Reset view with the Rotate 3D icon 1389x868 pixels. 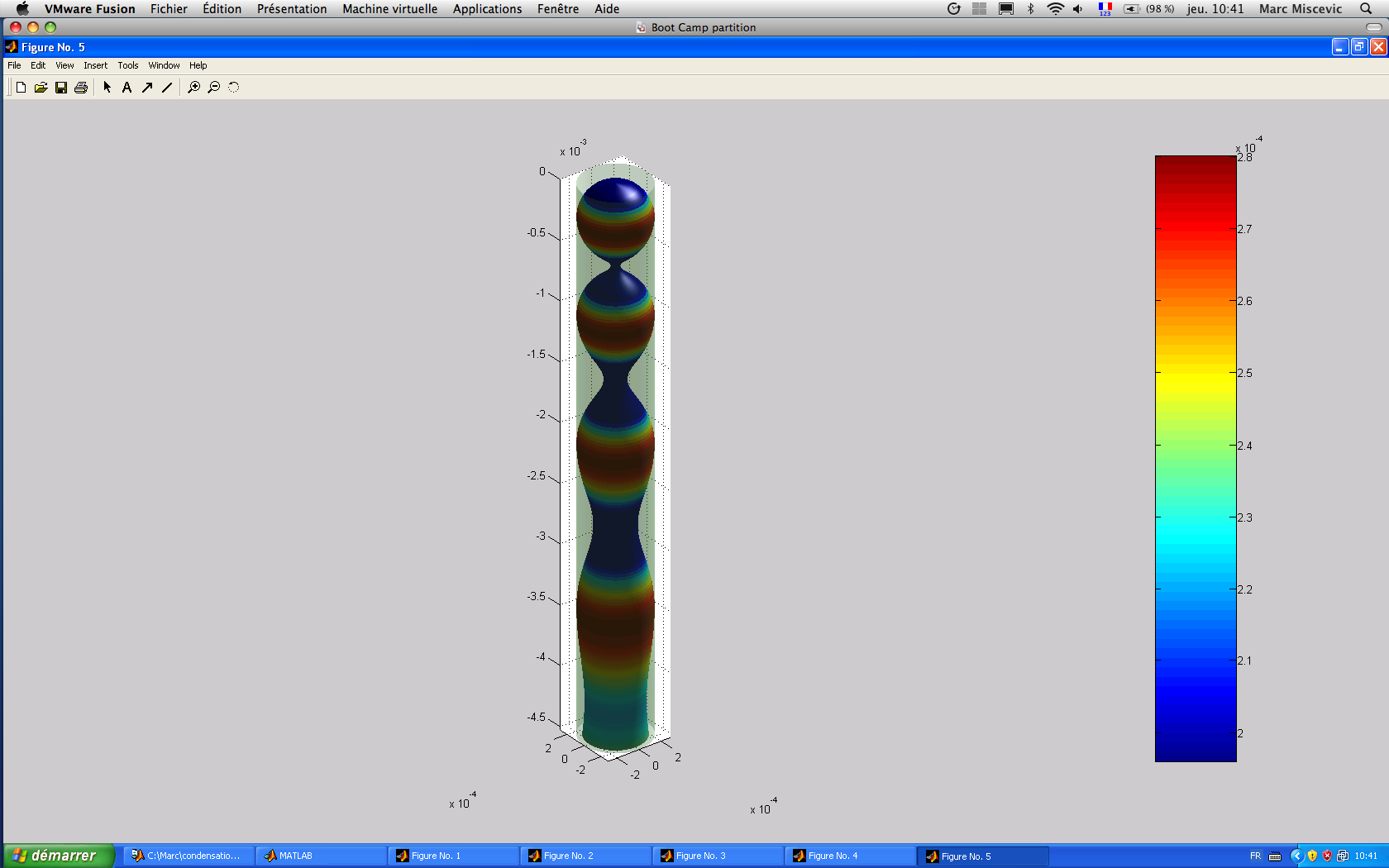234,88
